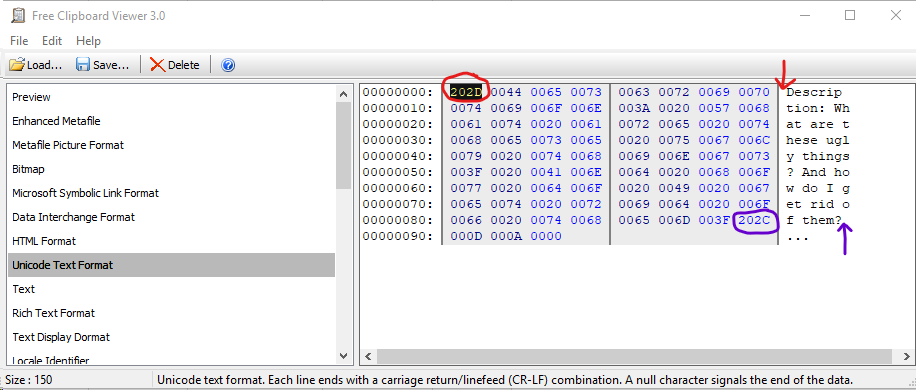Click the Free Clipboard Viewer title bar icon
The width and height of the screenshot is (916, 390).
[18, 16]
